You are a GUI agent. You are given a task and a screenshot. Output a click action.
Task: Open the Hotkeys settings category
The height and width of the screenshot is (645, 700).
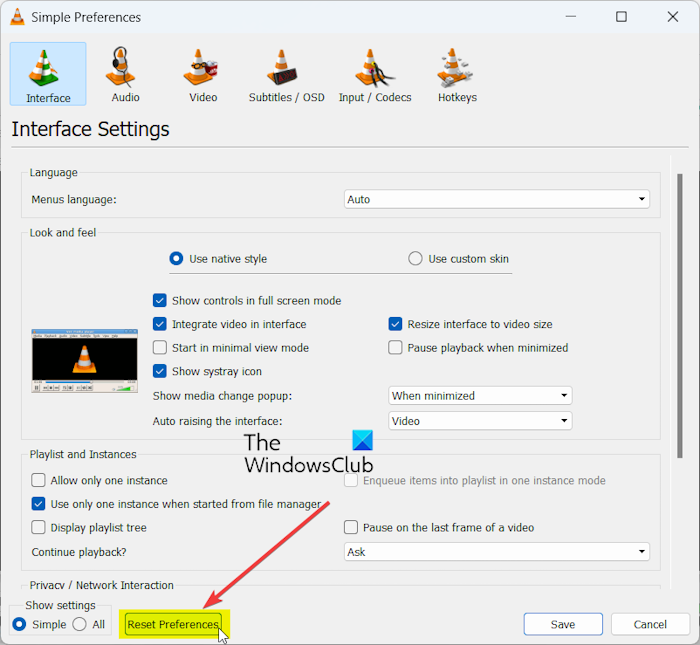pyautogui.click(x=457, y=74)
